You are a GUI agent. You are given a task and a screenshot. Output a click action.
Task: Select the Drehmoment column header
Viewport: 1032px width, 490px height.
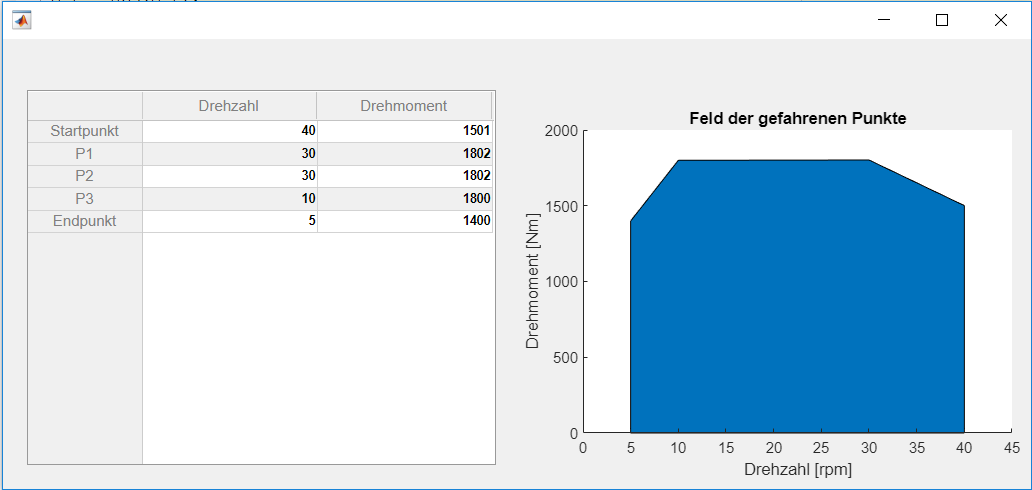click(x=403, y=106)
